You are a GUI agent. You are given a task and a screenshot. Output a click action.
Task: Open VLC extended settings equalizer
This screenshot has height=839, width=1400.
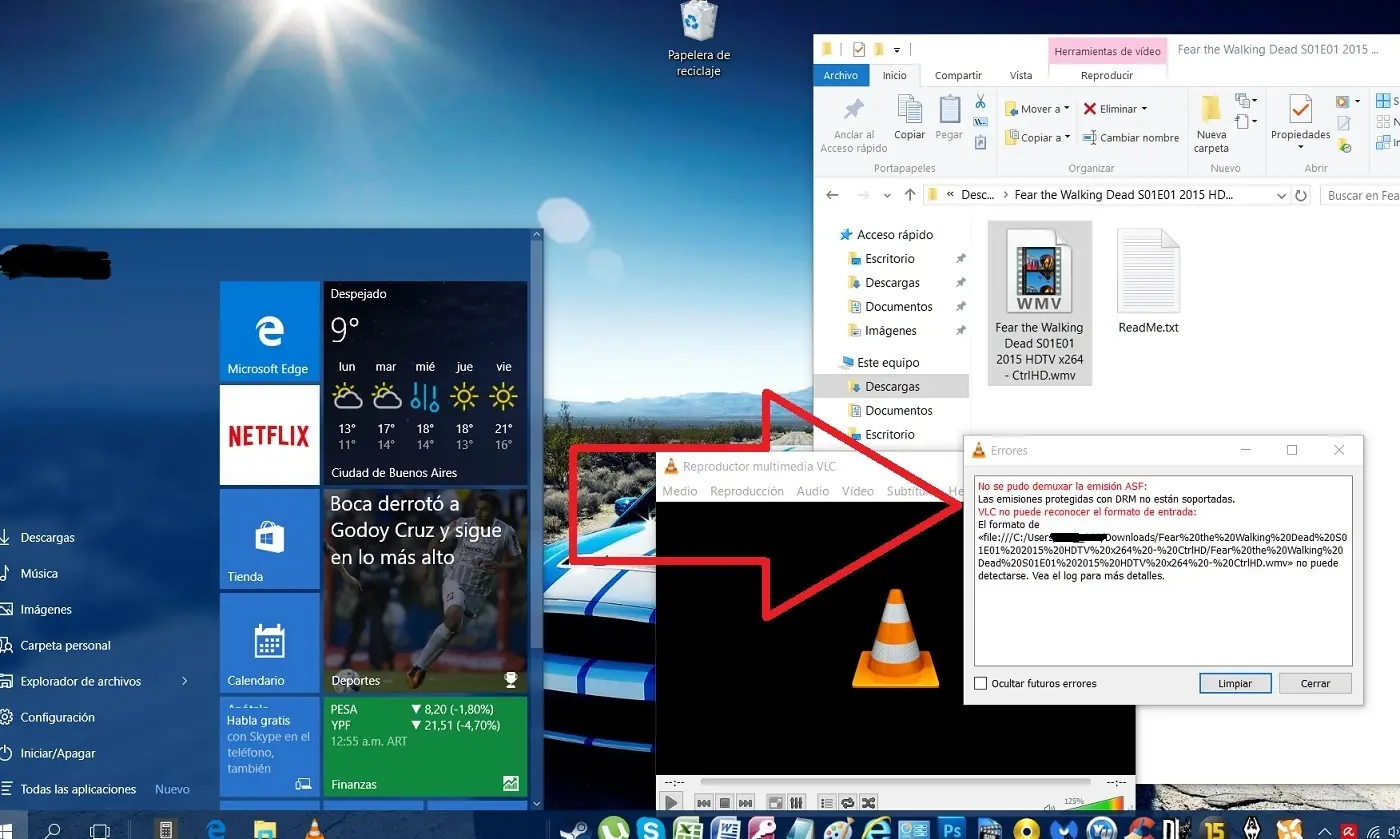coord(797,803)
